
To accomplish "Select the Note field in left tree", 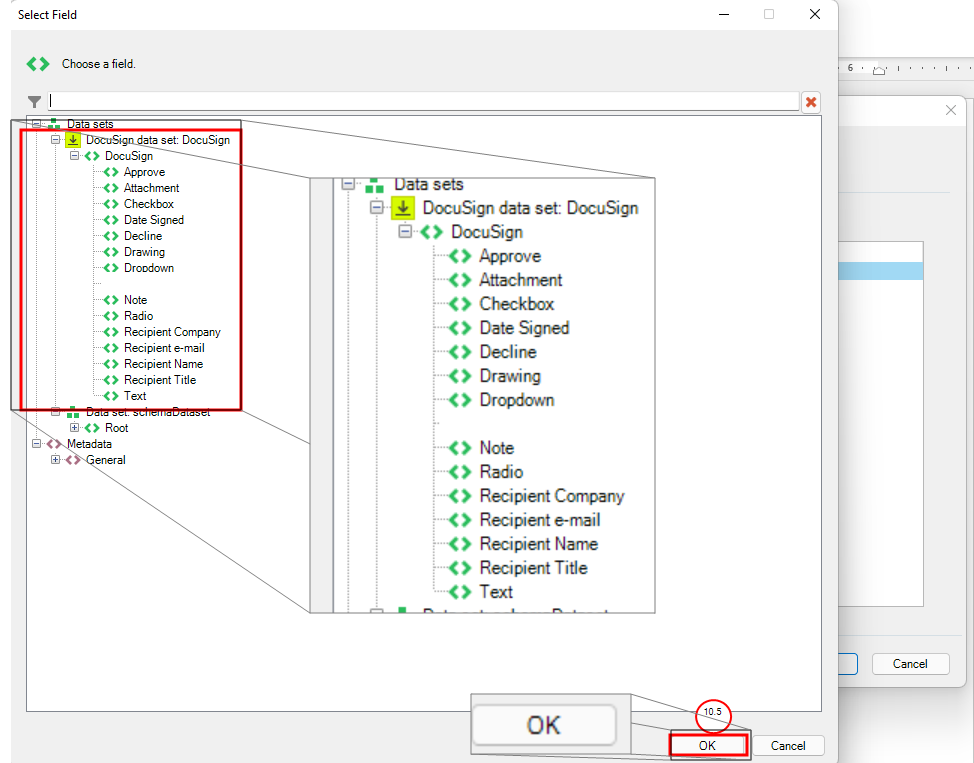I will pos(135,300).
